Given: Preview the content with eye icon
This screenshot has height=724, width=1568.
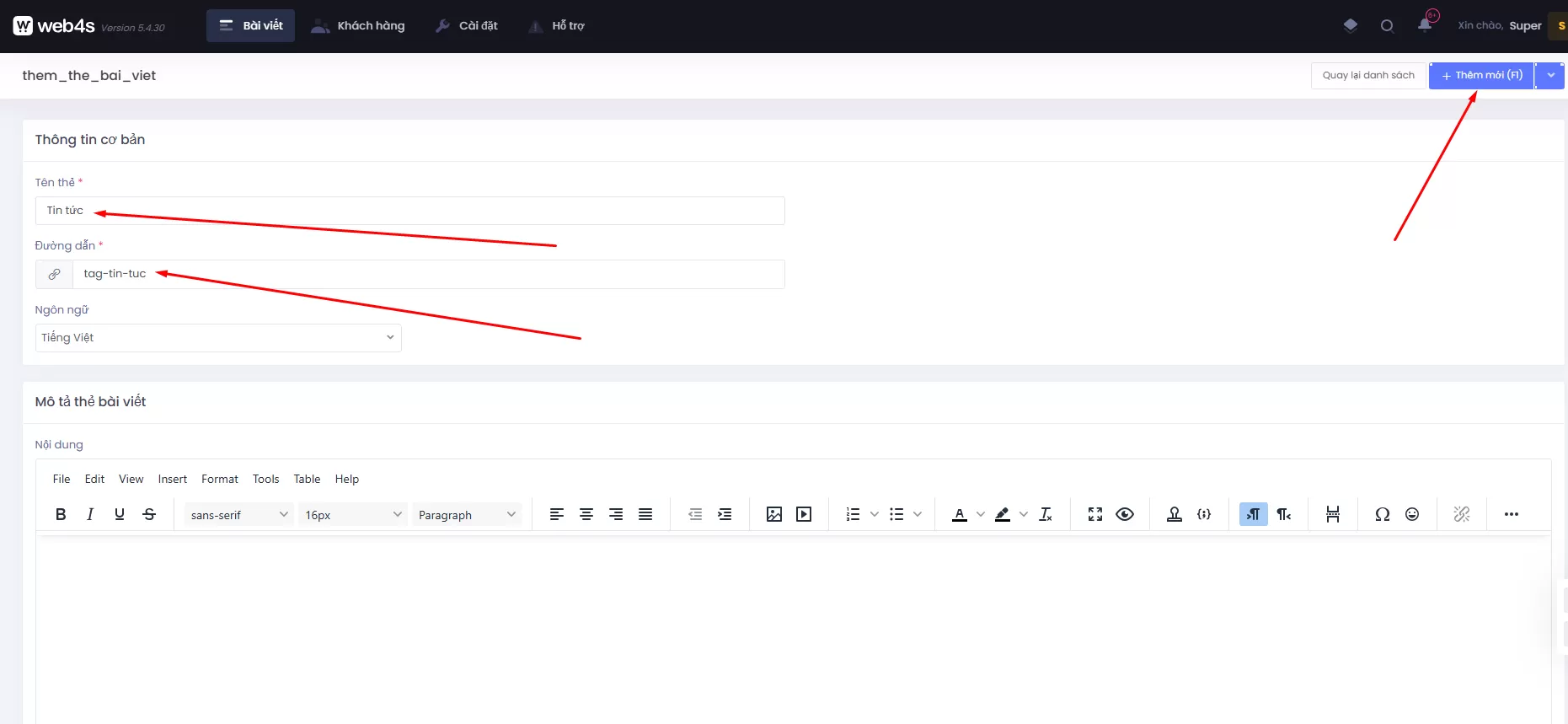Looking at the screenshot, I should 1125,514.
